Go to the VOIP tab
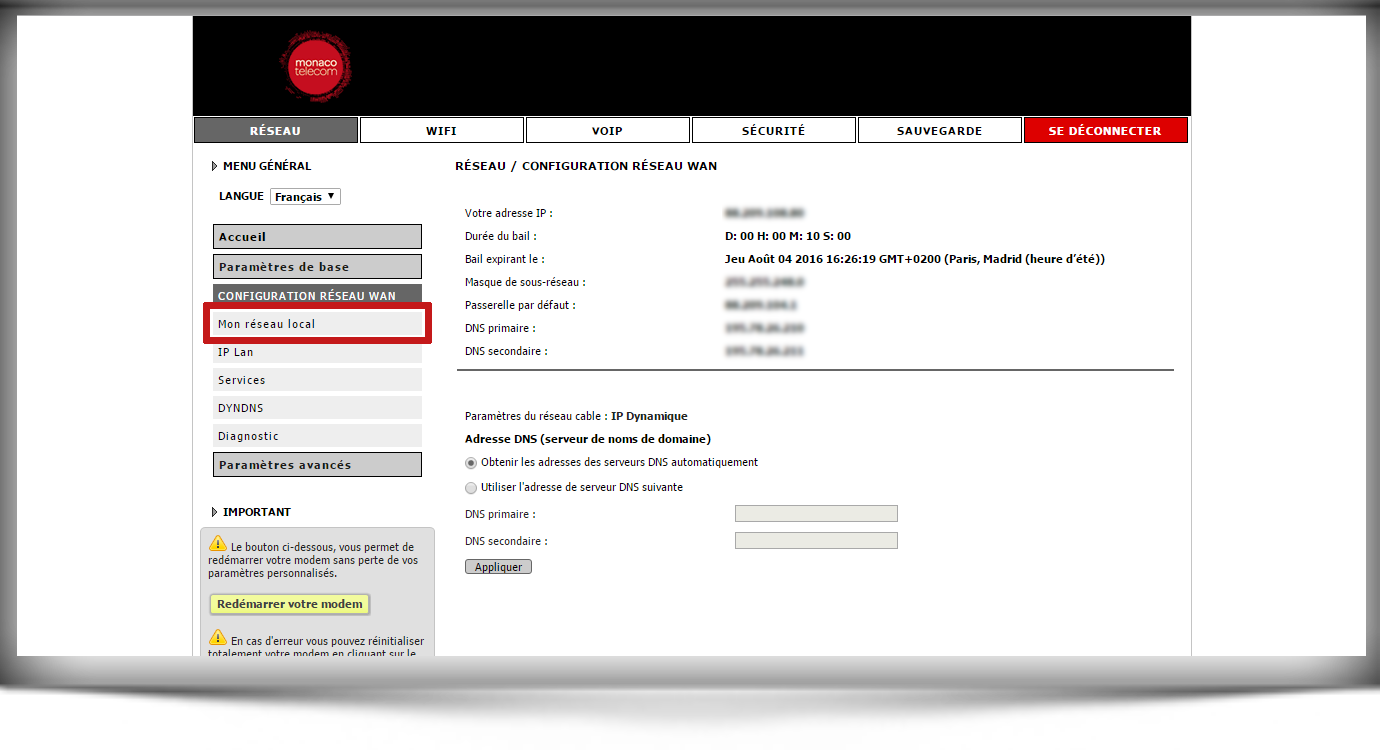This screenshot has height=750, width=1380. coord(608,130)
